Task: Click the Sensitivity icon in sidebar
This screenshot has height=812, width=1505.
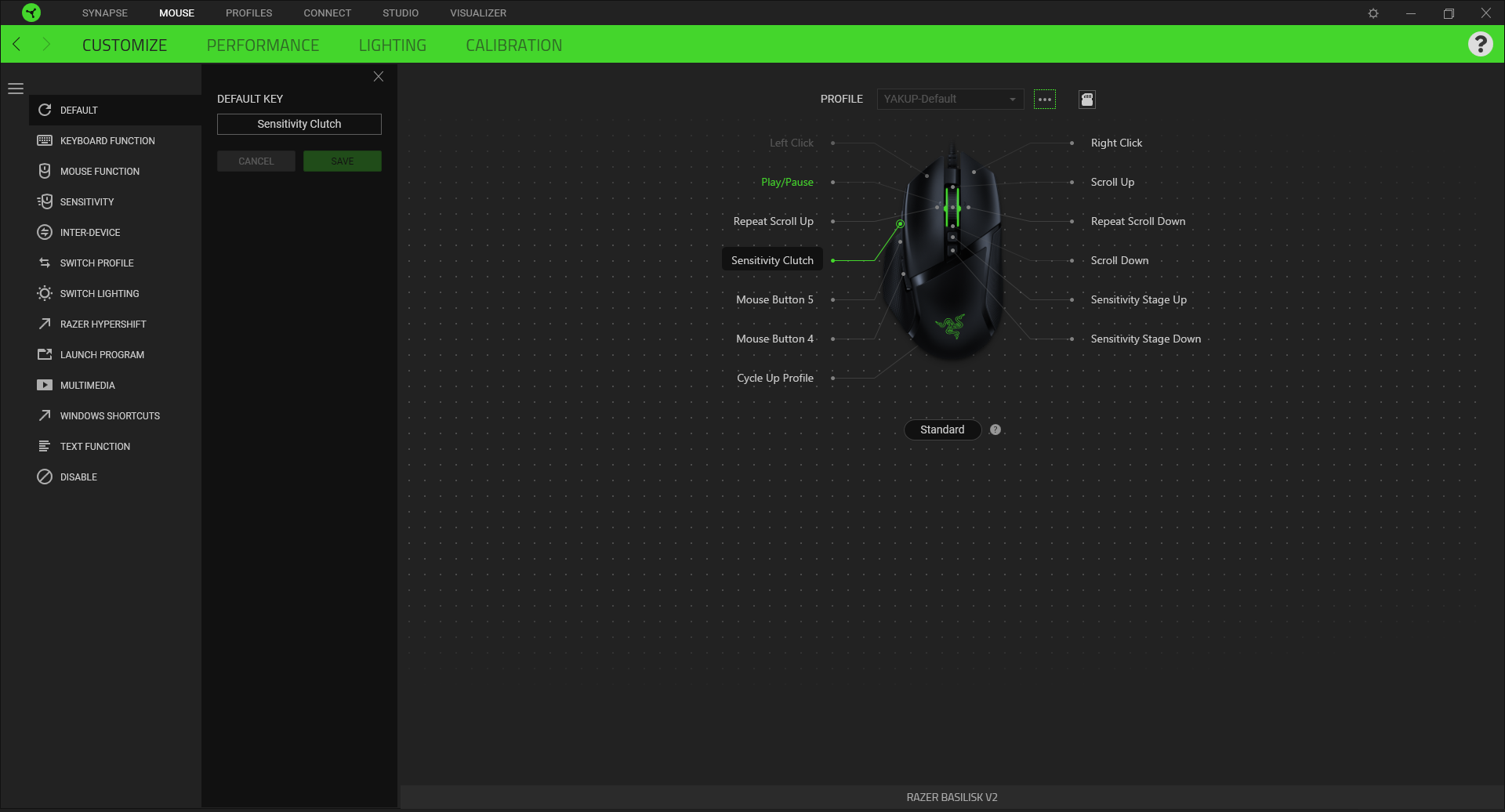Action: tap(45, 201)
